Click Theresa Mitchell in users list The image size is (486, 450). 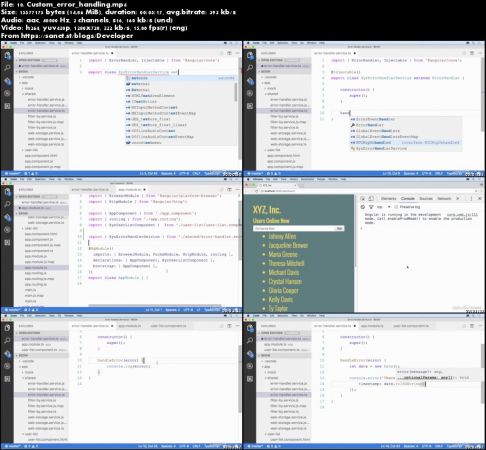286,263
